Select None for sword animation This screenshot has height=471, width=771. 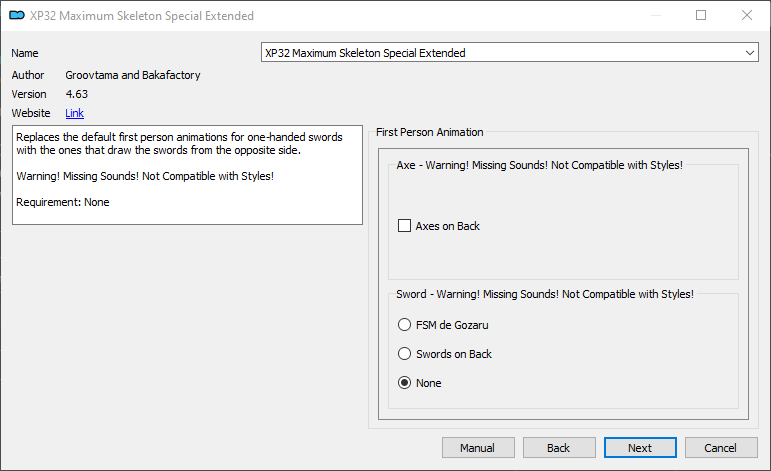click(405, 383)
